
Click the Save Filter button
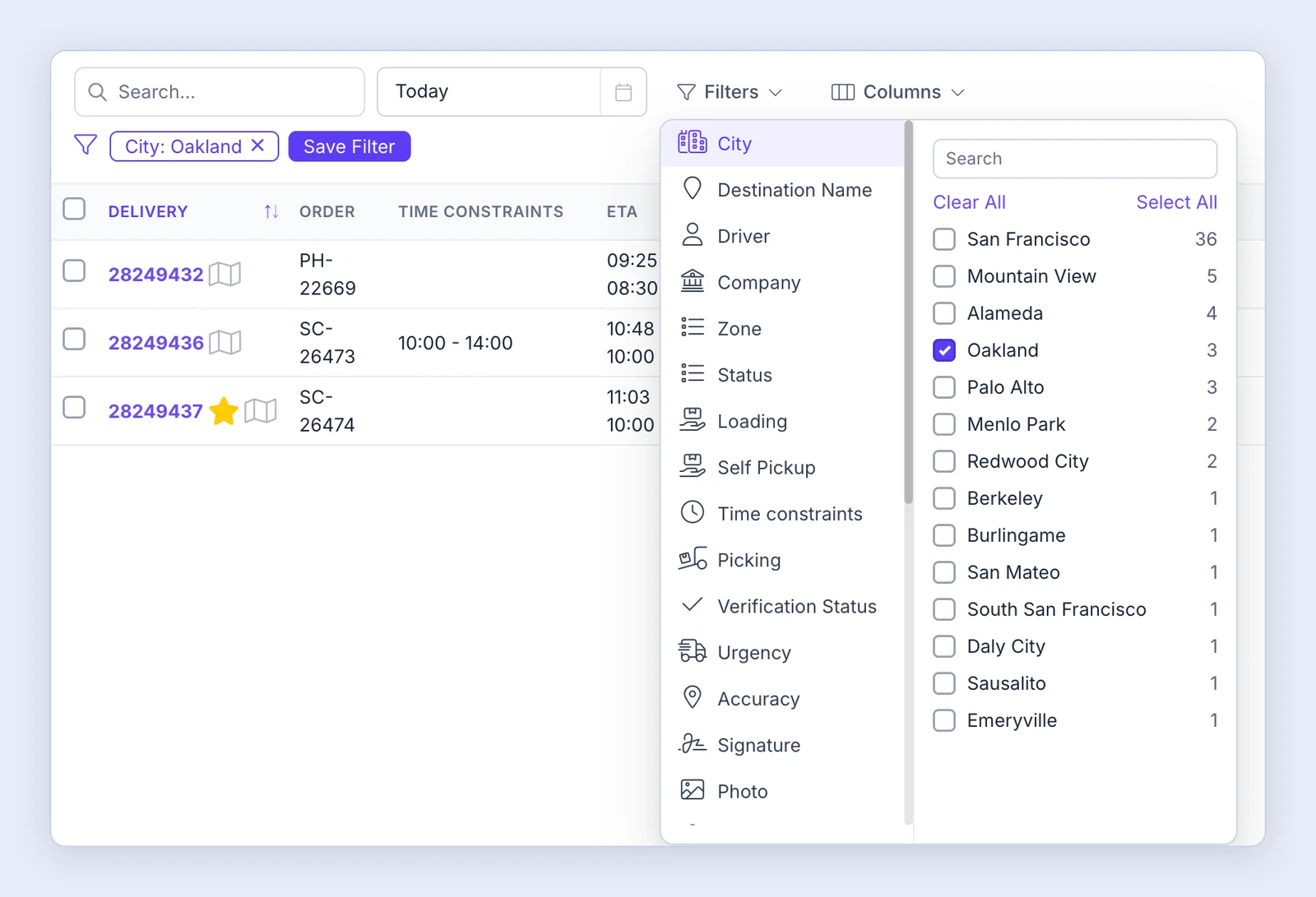(350, 146)
